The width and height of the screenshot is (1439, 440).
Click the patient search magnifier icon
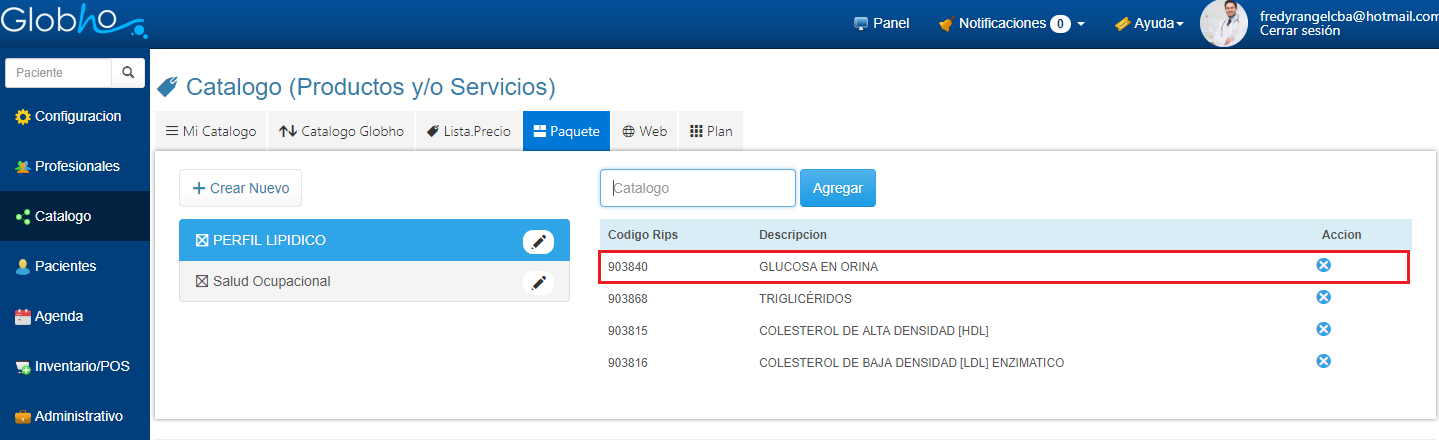coord(127,73)
